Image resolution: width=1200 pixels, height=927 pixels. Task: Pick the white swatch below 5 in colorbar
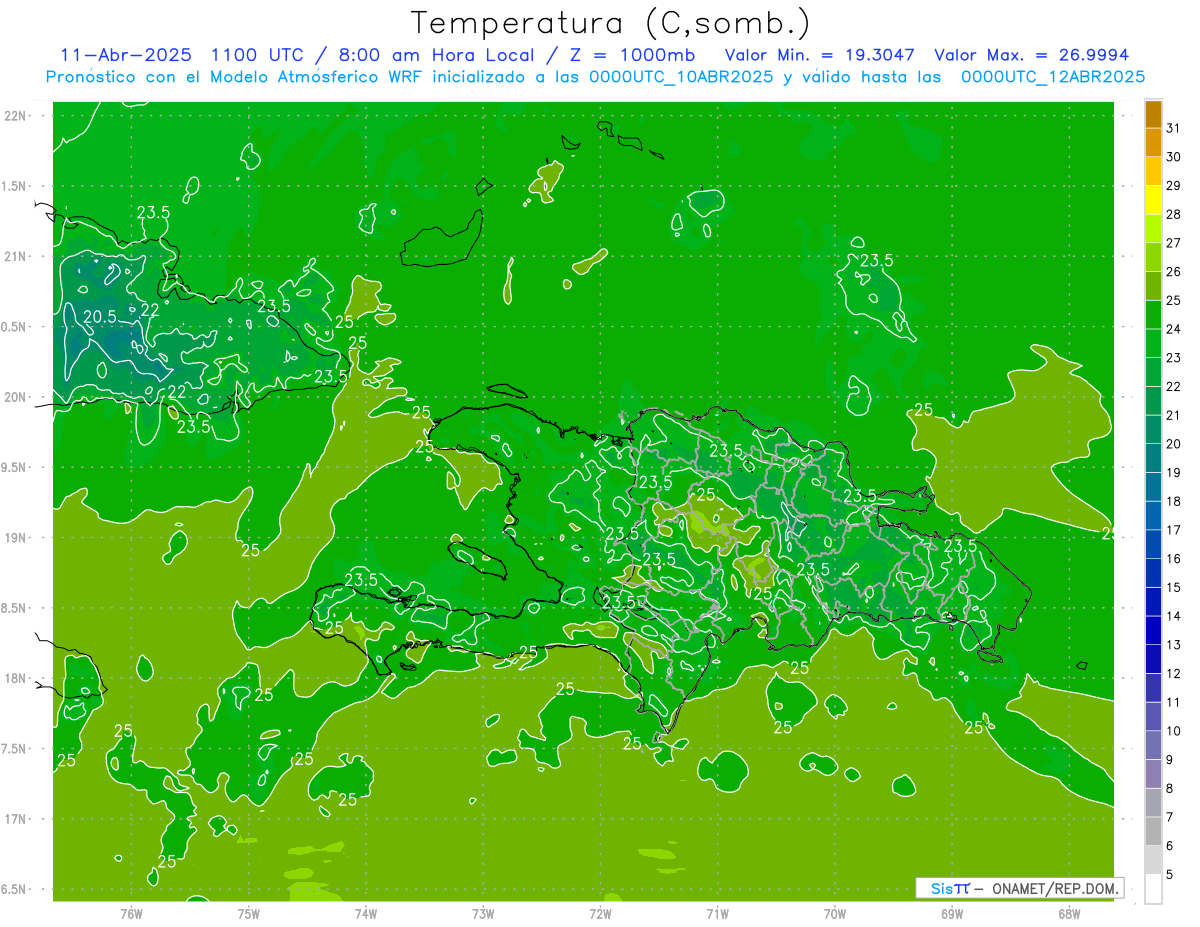pos(1153,889)
